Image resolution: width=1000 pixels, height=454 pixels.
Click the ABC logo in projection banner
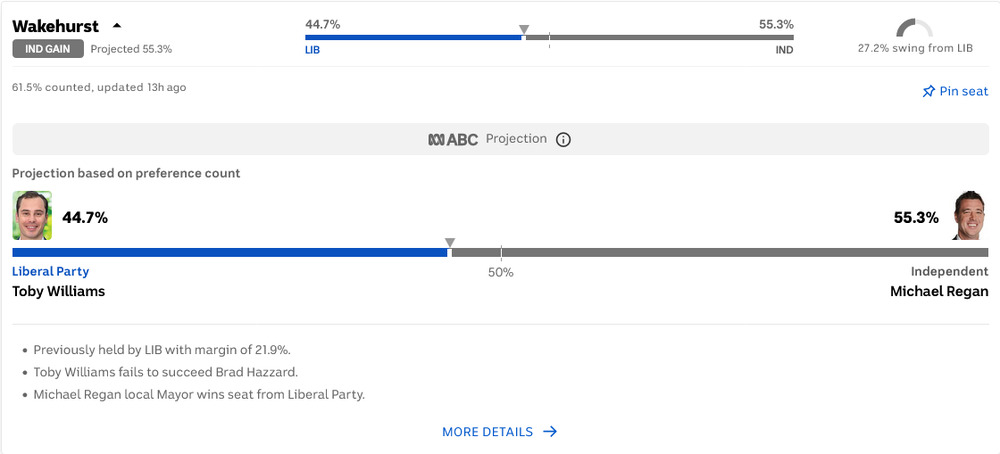tap(453, 139)
